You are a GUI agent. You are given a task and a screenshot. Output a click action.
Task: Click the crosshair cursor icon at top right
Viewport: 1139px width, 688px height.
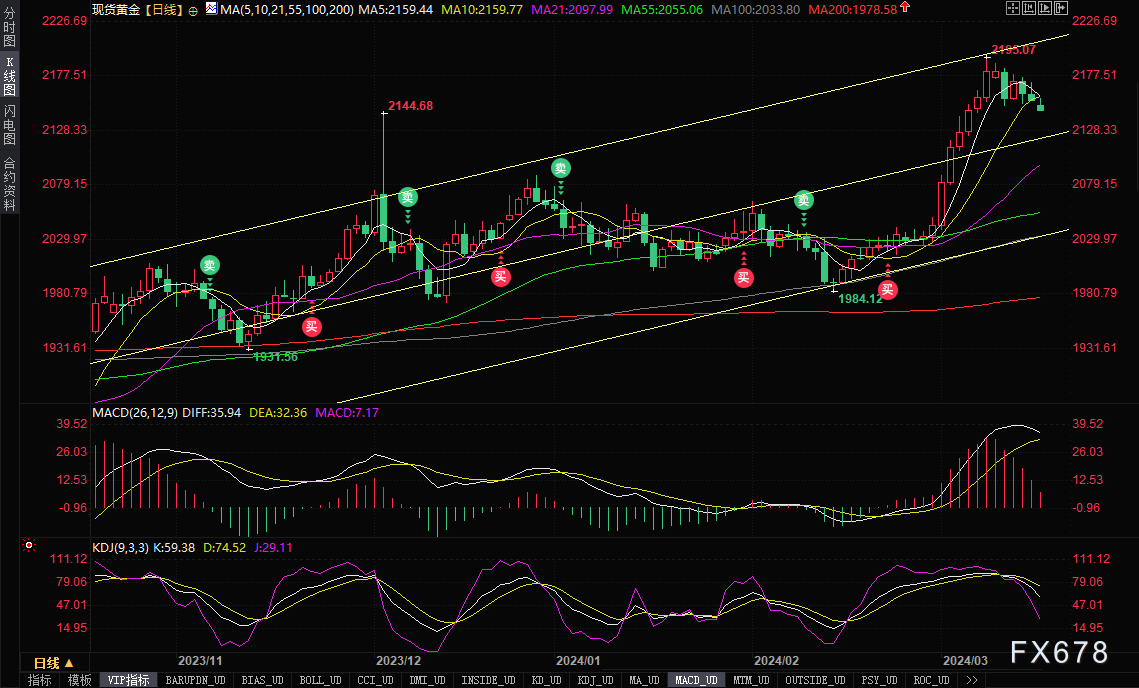(1013, 8)
